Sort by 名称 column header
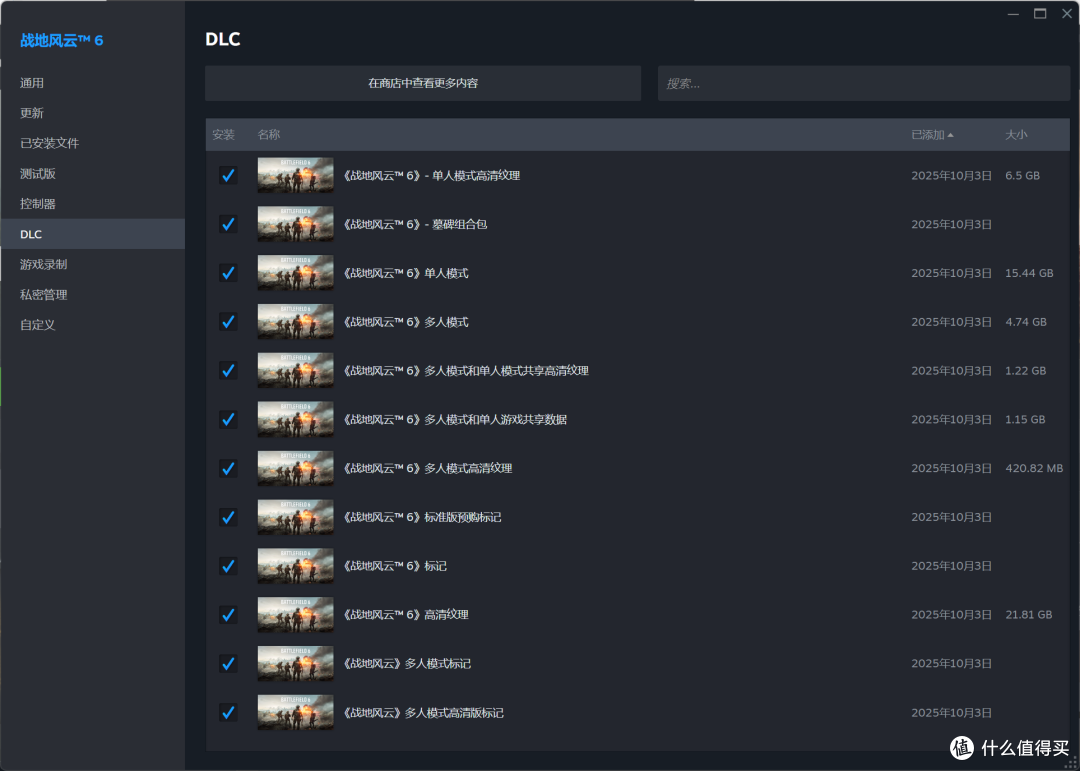 269,135
